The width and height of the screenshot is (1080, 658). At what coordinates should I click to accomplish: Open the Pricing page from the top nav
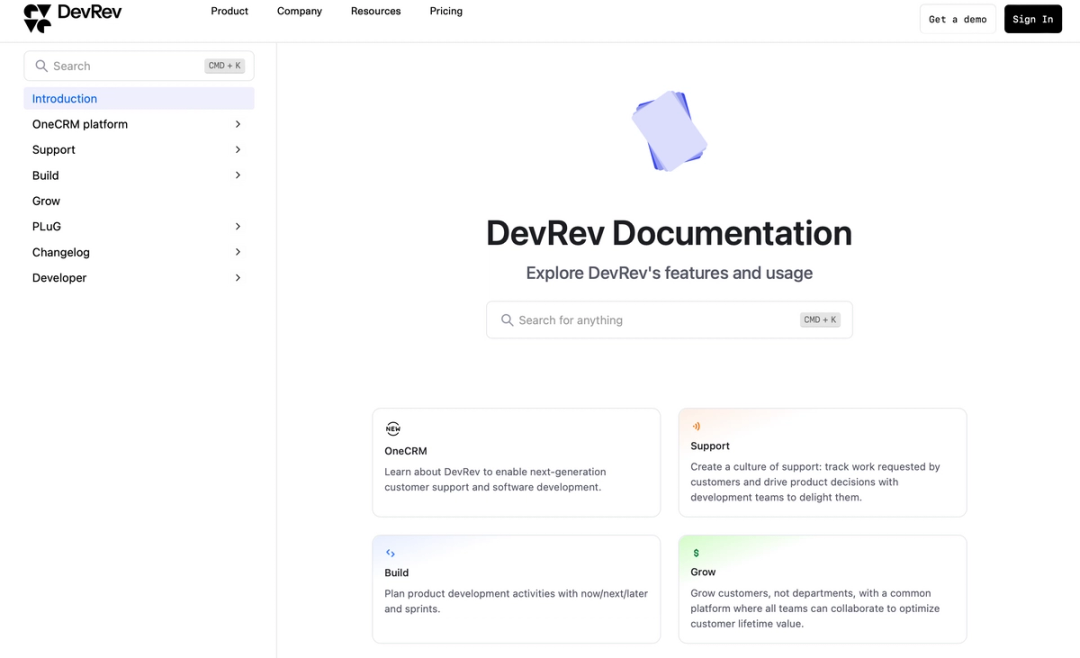pyautogui.click(x=446, y=11)
